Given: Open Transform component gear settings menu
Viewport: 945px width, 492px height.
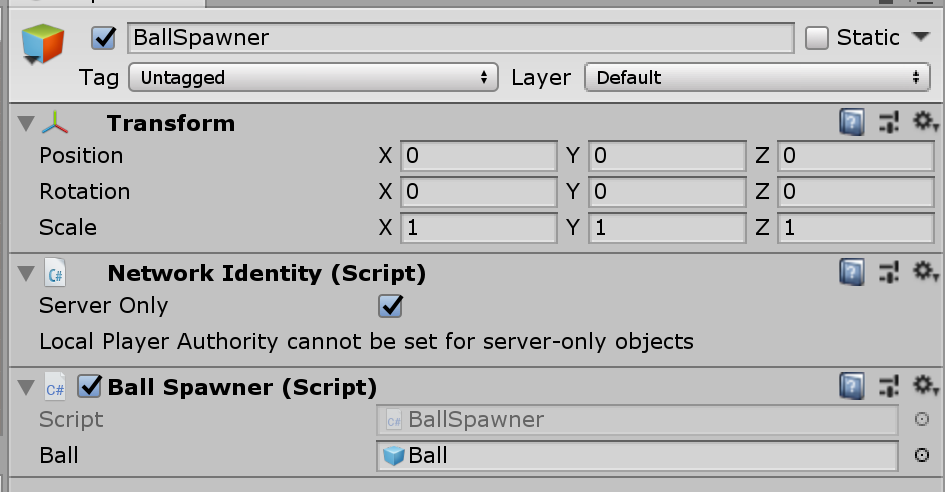Looking at the screenshot, I should pyautogui.click(x=924, y=123).
